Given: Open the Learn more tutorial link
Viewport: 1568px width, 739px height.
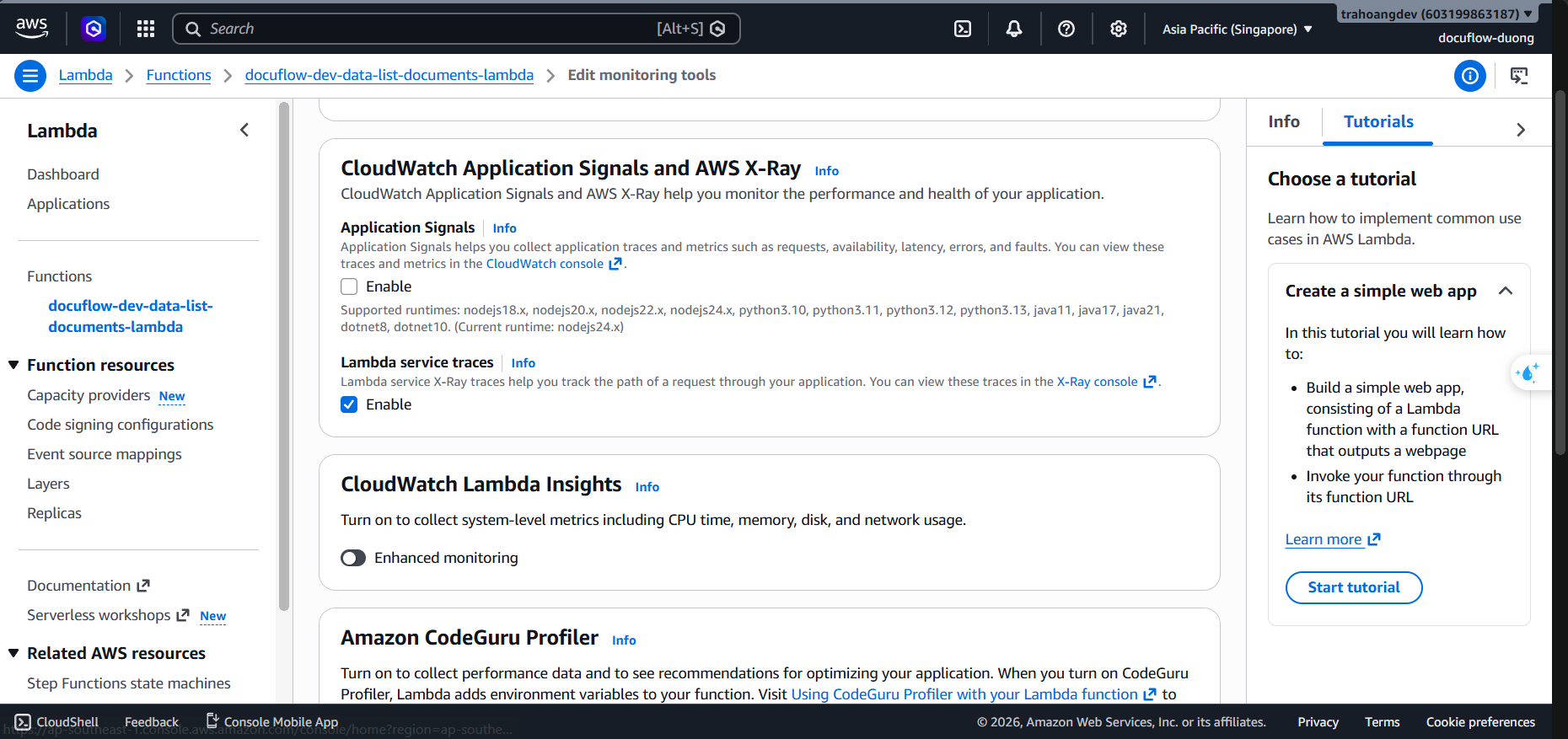Looking at the screenshot, I should point(1324,539).
